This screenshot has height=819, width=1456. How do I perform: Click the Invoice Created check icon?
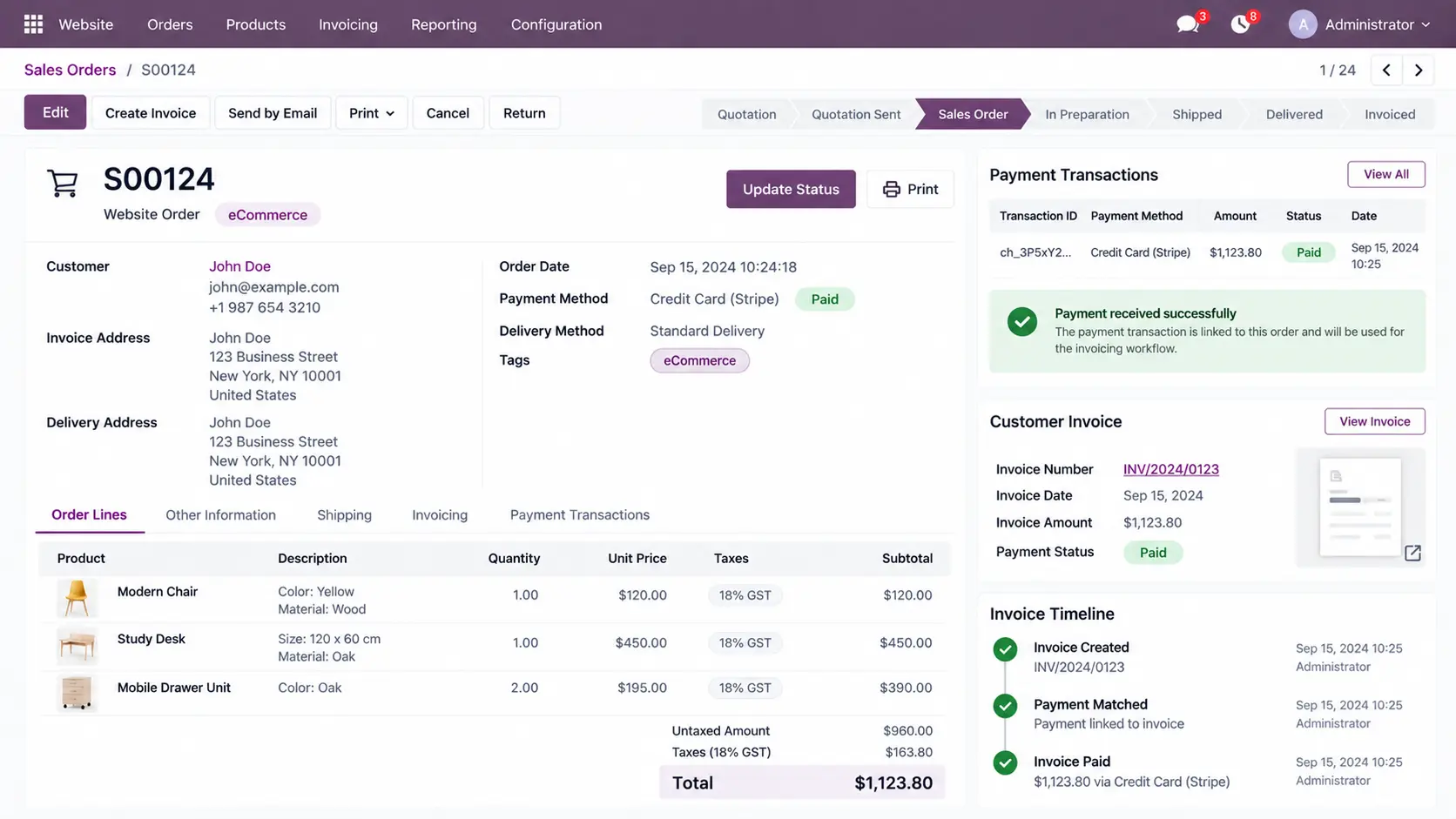point(1005,649)
